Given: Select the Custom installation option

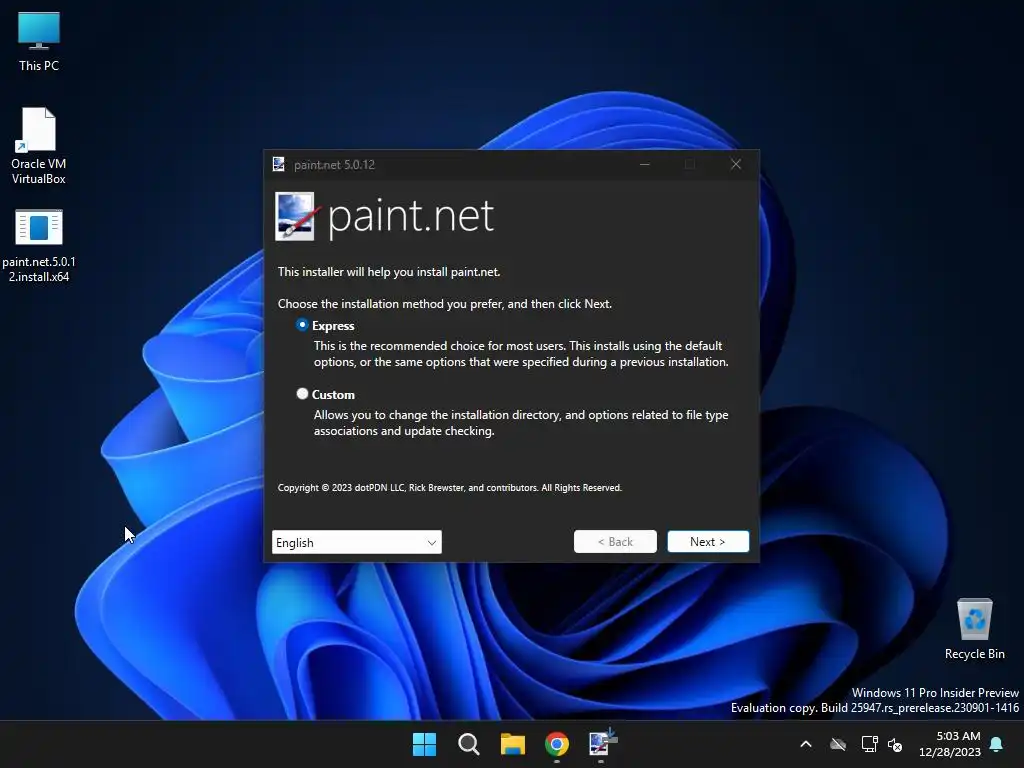Looking at the screenshot, I should click(302, 394).
